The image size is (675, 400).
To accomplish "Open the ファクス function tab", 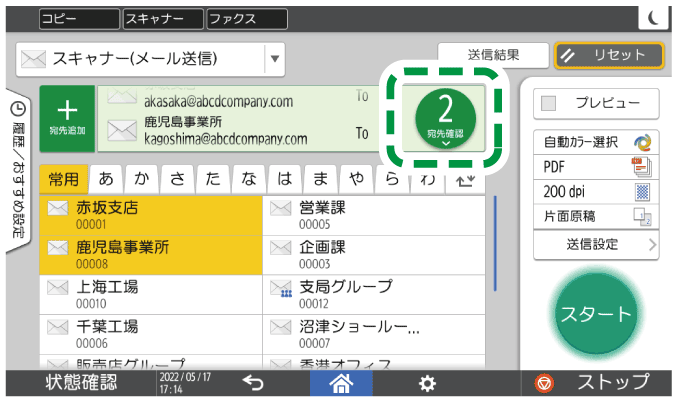I will click(x=247, y=19).
